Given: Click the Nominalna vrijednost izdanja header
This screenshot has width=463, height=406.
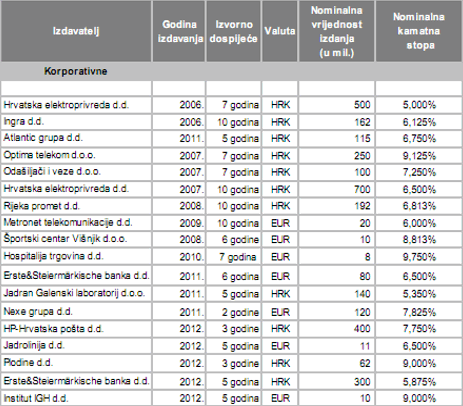Looking at the screenshot, I should click(337, 31).
